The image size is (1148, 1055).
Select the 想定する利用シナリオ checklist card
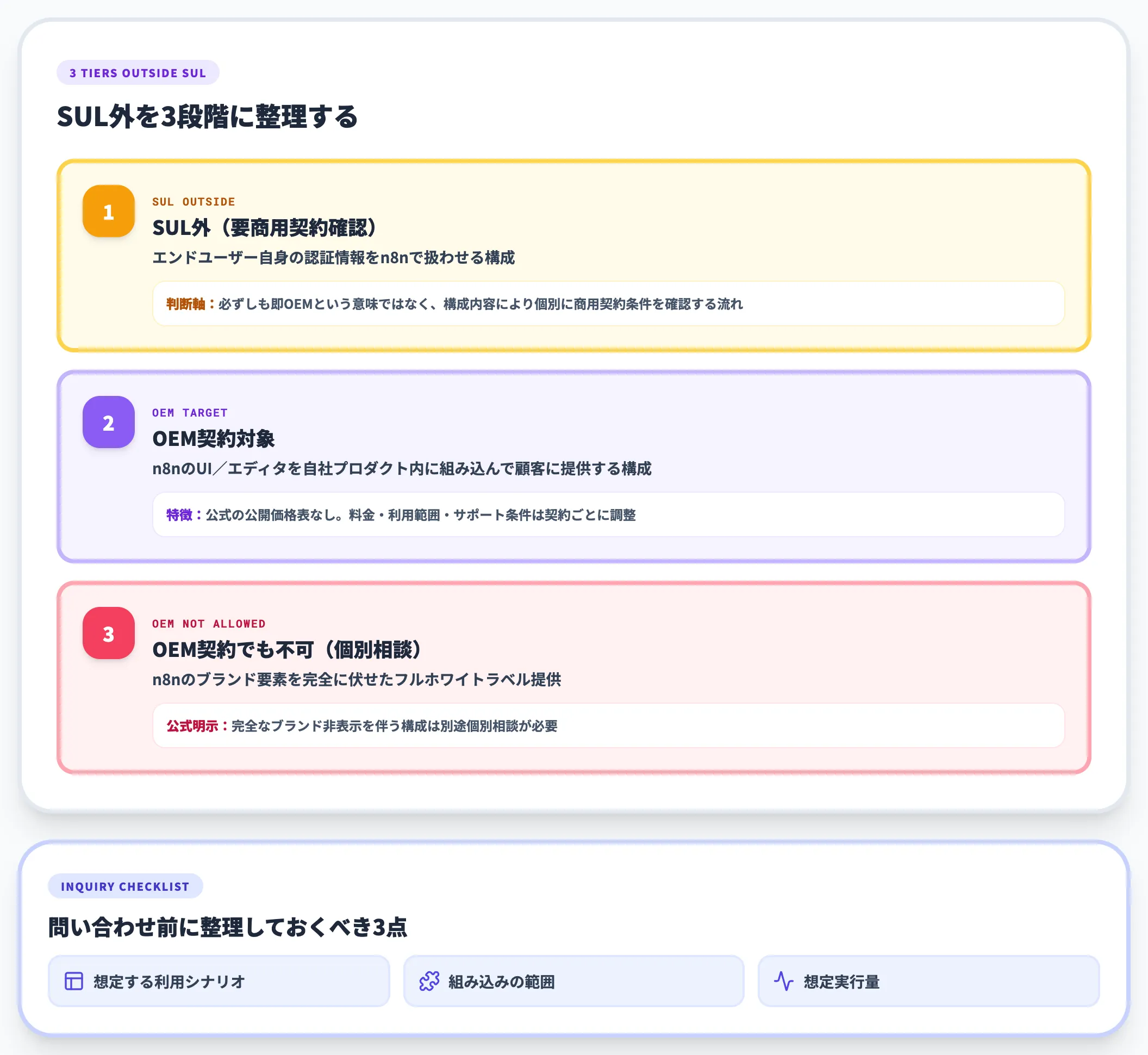point(219,982)
